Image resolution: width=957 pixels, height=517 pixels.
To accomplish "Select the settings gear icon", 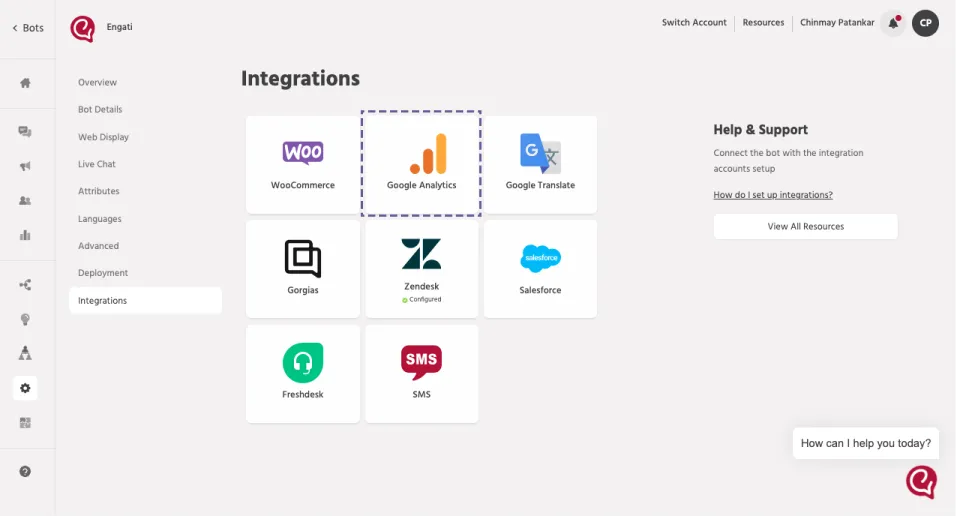I will click(x=25, y=388).
